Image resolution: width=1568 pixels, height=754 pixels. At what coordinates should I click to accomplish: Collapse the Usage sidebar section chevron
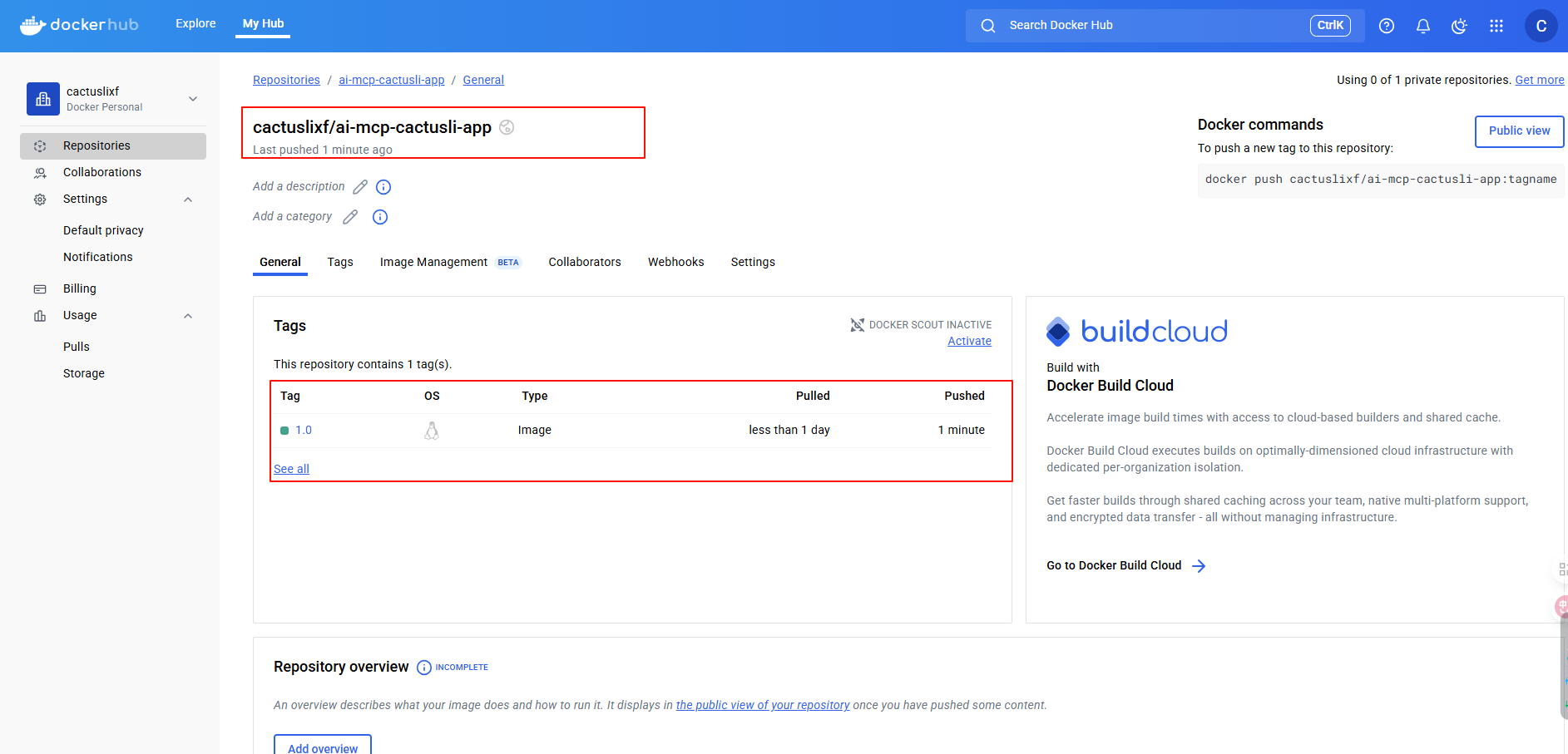click(188, 316)
